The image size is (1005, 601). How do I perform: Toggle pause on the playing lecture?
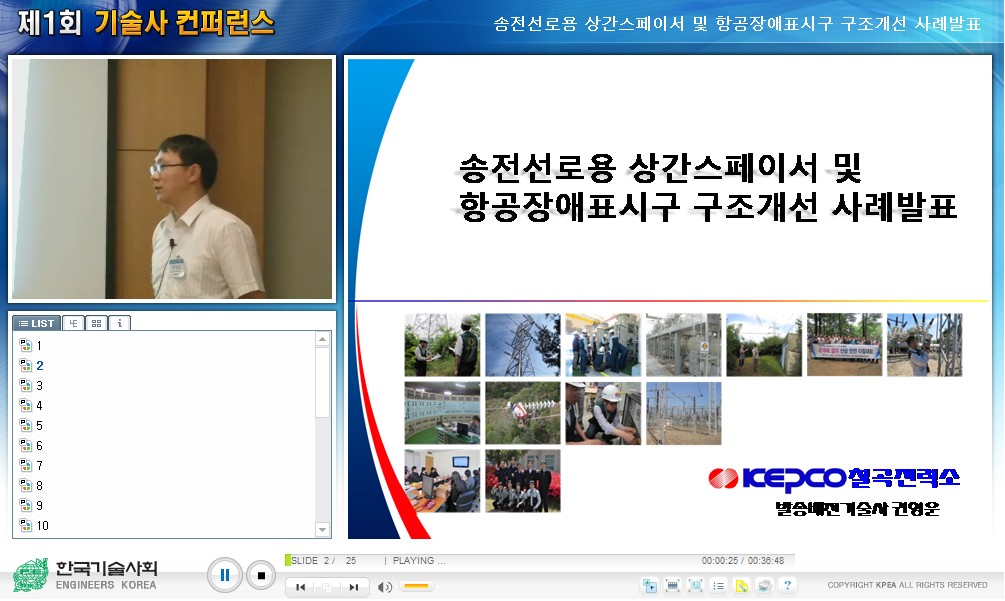coord(225,574)
